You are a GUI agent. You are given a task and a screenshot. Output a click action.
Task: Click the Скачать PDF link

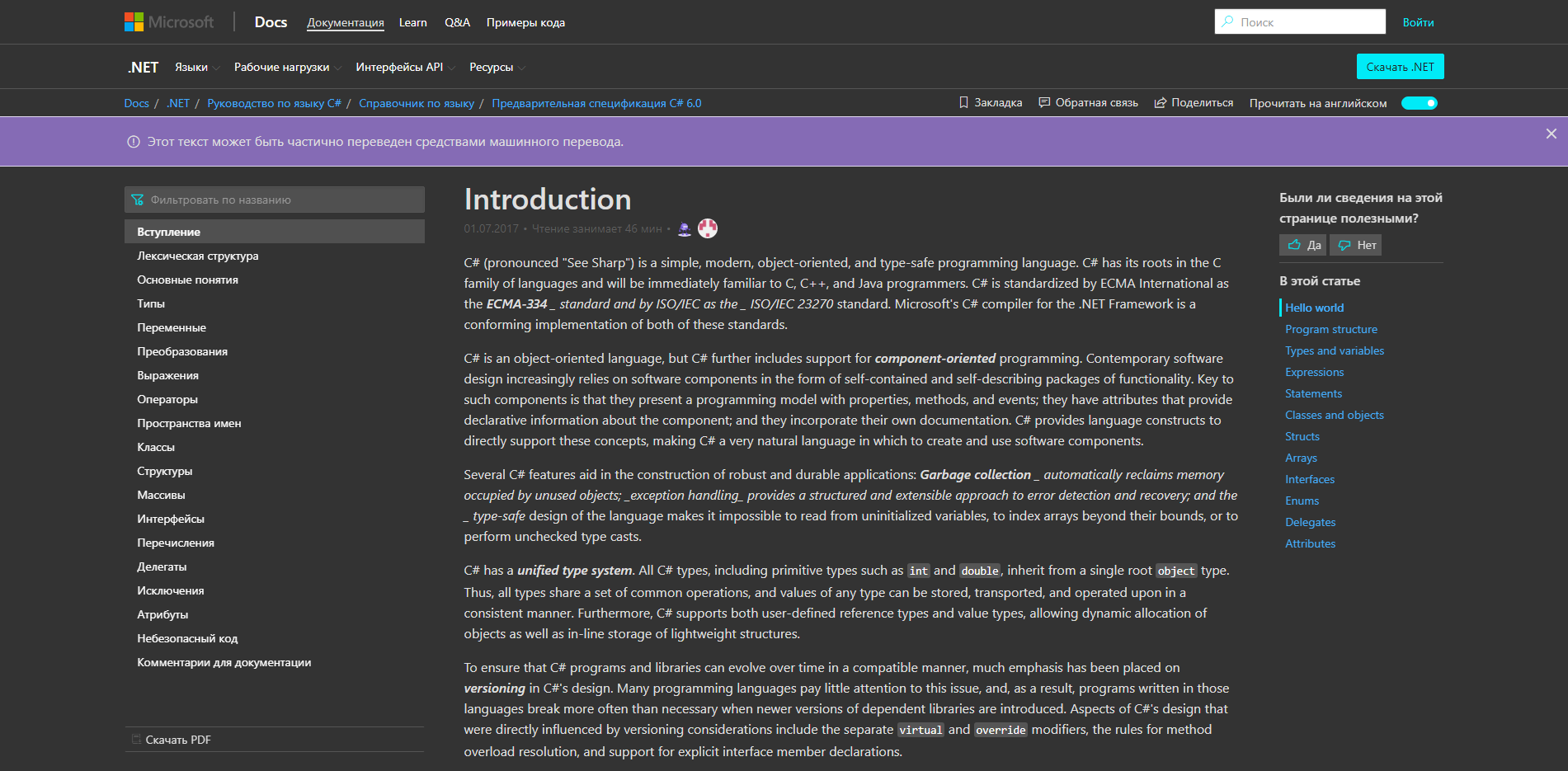[178, 740]
